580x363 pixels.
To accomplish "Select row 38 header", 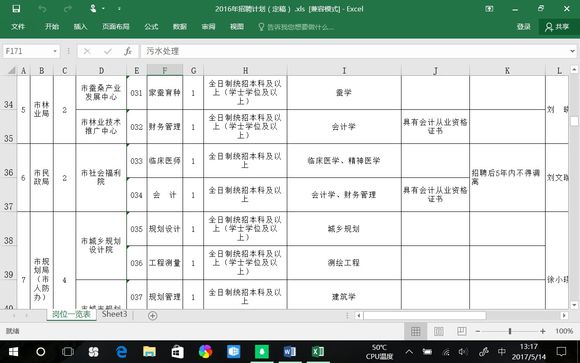I will point(9,229).
